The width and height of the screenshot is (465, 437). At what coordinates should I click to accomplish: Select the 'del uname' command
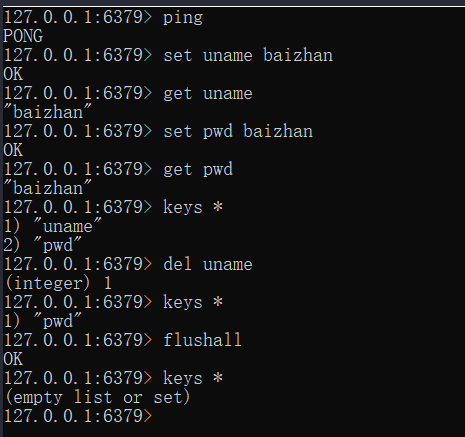pyautogui.click(x=208, y=264)
